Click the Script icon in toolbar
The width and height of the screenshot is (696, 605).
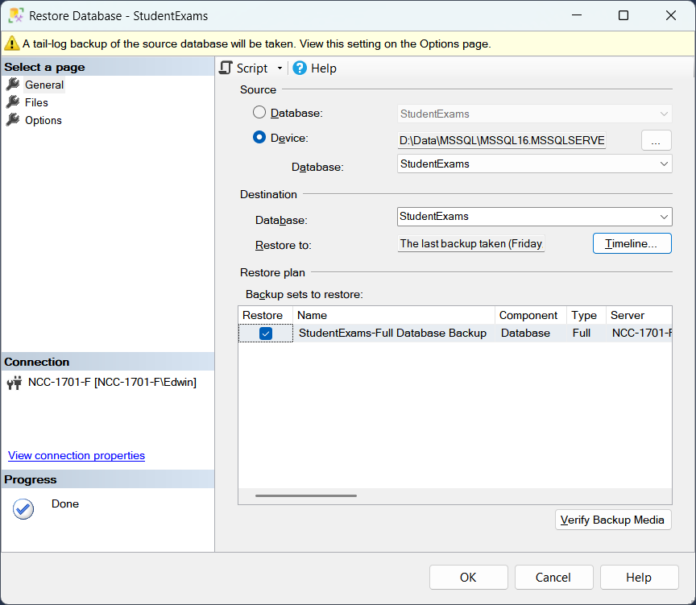pos(226,68)
